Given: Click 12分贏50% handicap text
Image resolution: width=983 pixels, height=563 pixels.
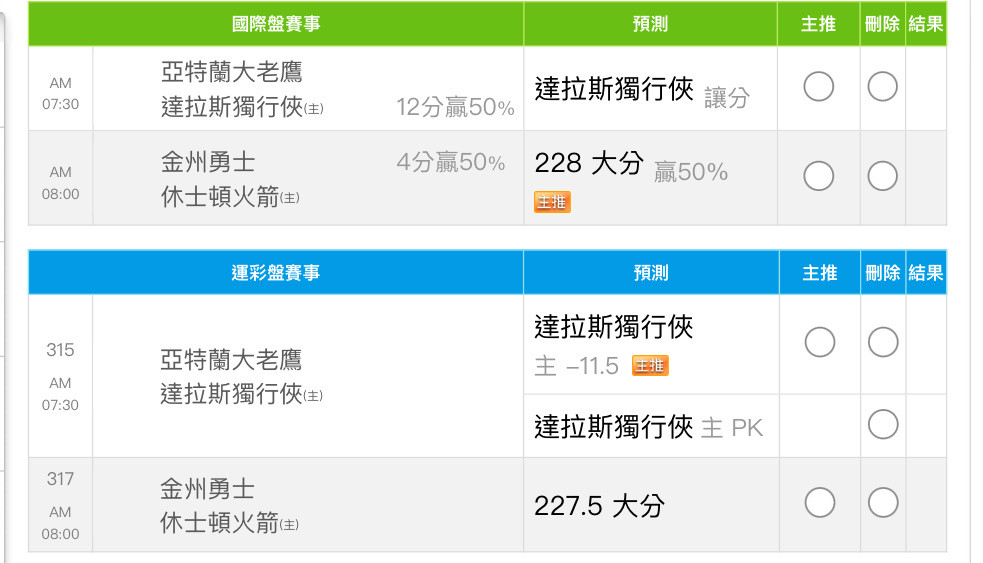Looking at the screenshot, I should (455, 107).
